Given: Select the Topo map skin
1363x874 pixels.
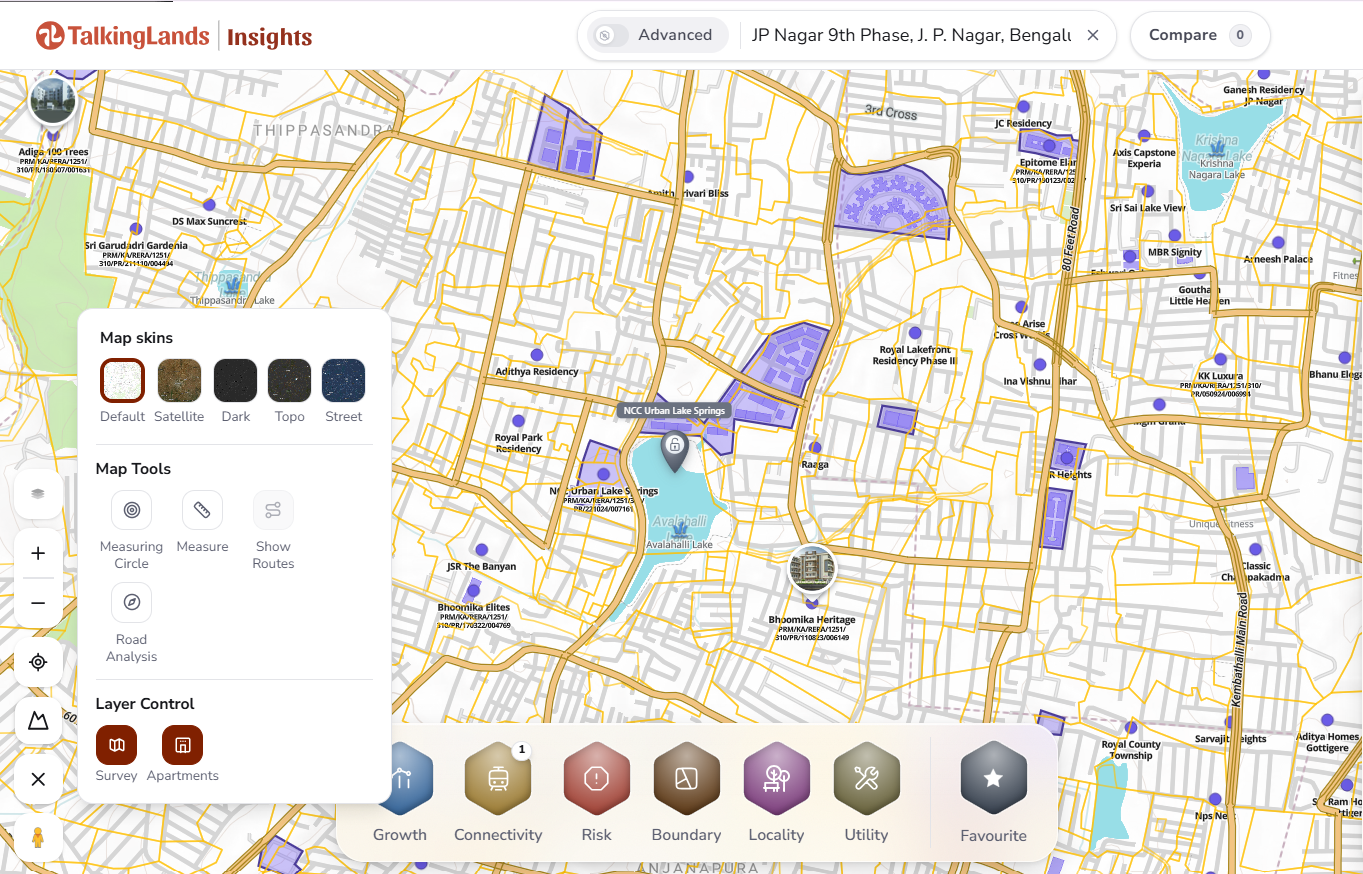Looking at the screenshot, I should 290,380.
